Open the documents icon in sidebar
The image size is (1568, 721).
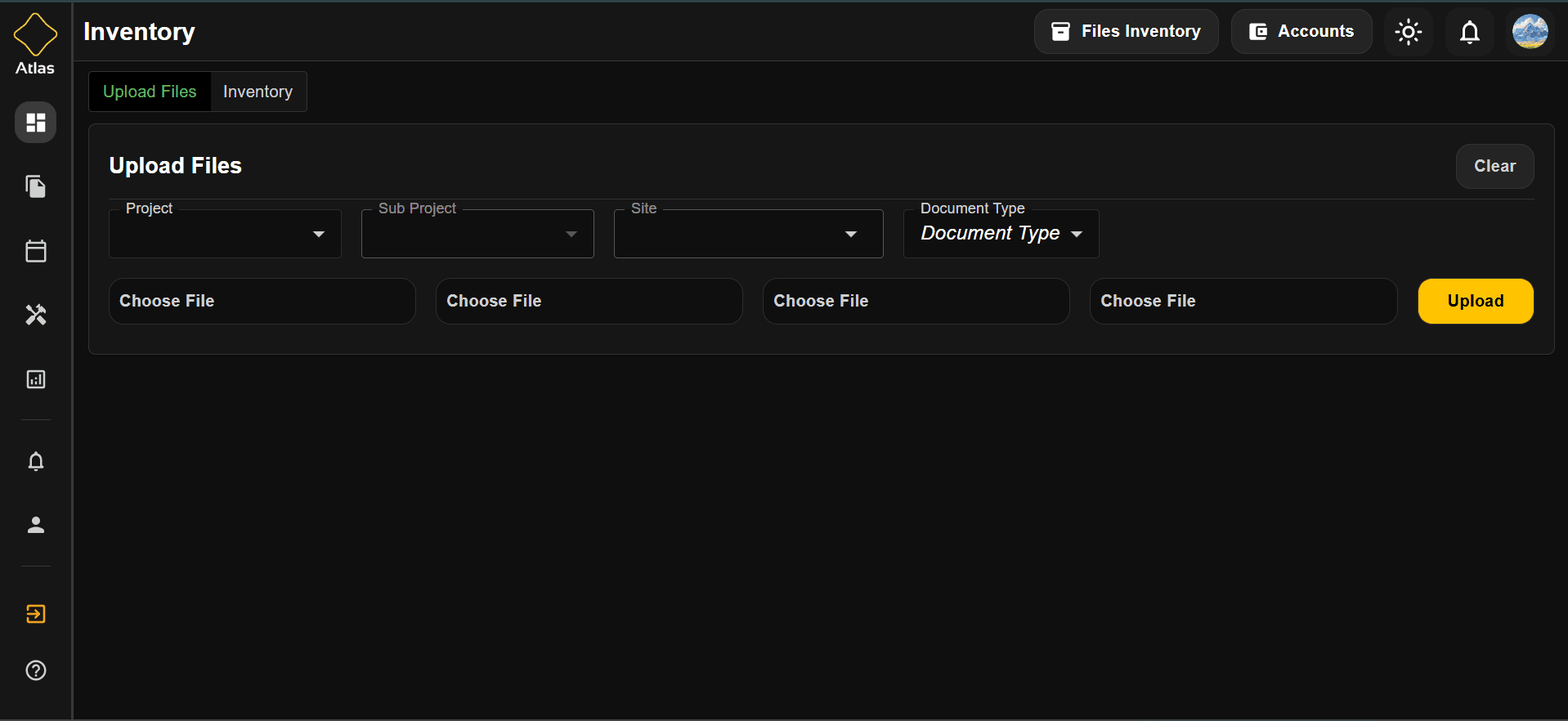tap(36, 186)
